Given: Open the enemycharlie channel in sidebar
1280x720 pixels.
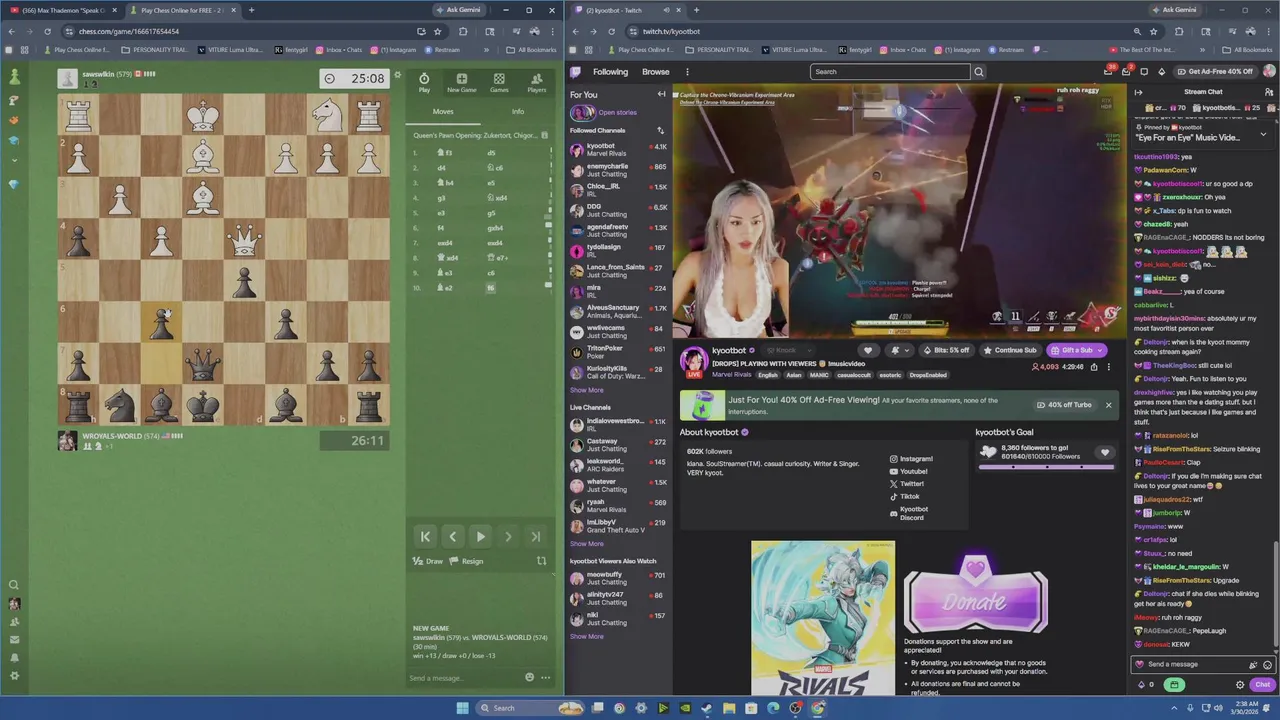Looking at the screenshot, I should tap(618, 170).
